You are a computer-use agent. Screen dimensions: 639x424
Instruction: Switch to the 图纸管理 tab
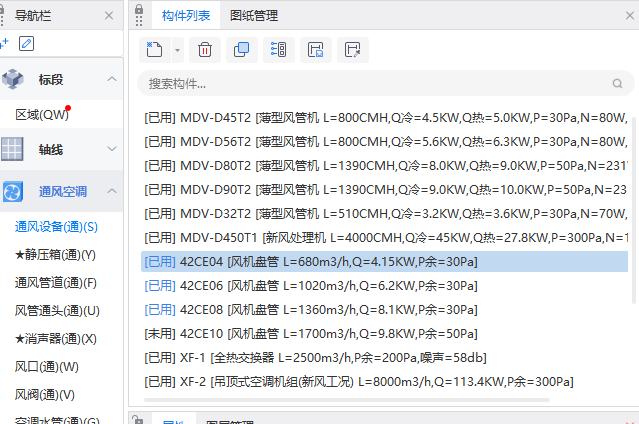coord(254,15)
